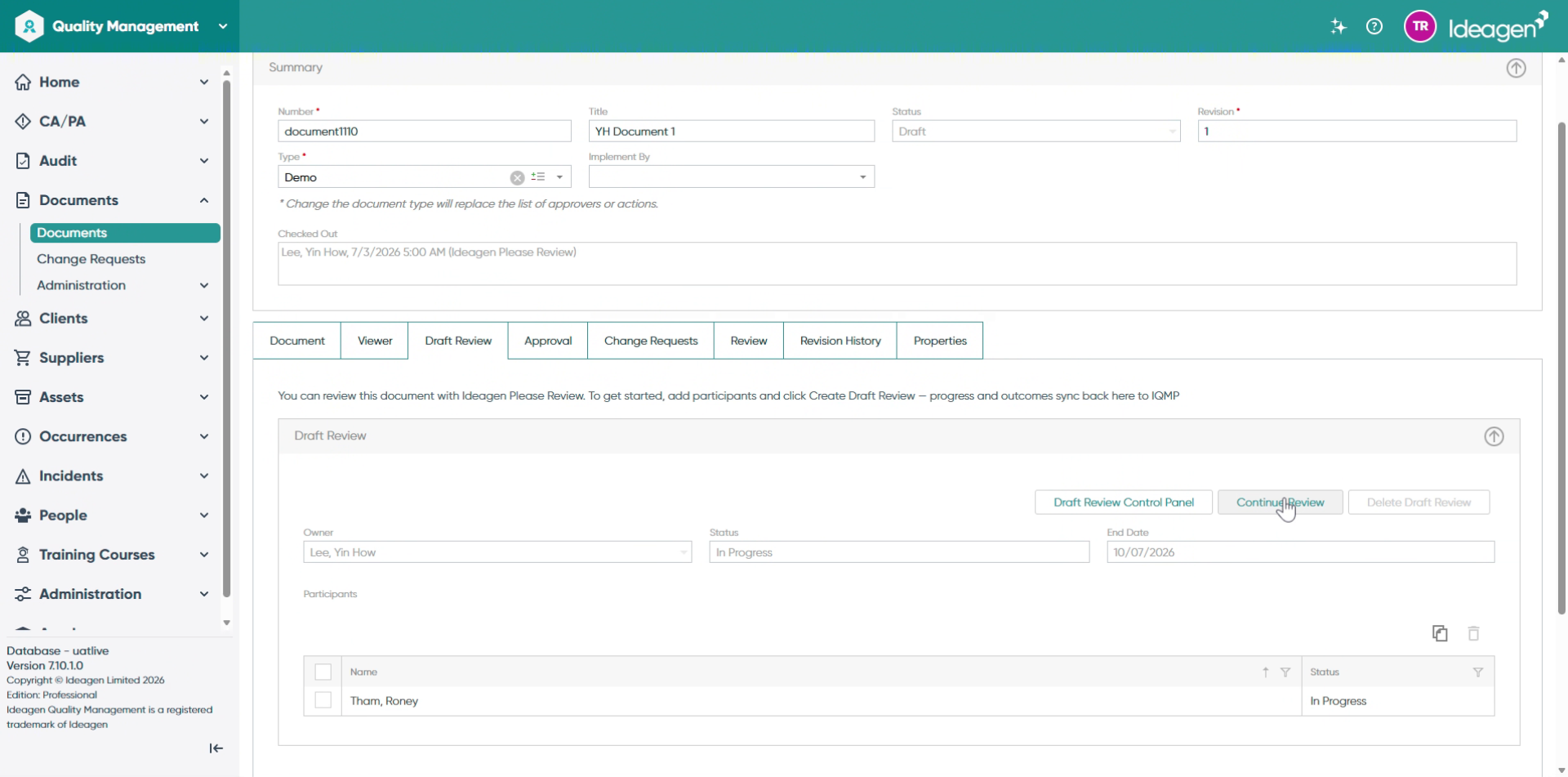Open the TR user avatar menu
The image size is (1568, 777).
[1420, 26]
